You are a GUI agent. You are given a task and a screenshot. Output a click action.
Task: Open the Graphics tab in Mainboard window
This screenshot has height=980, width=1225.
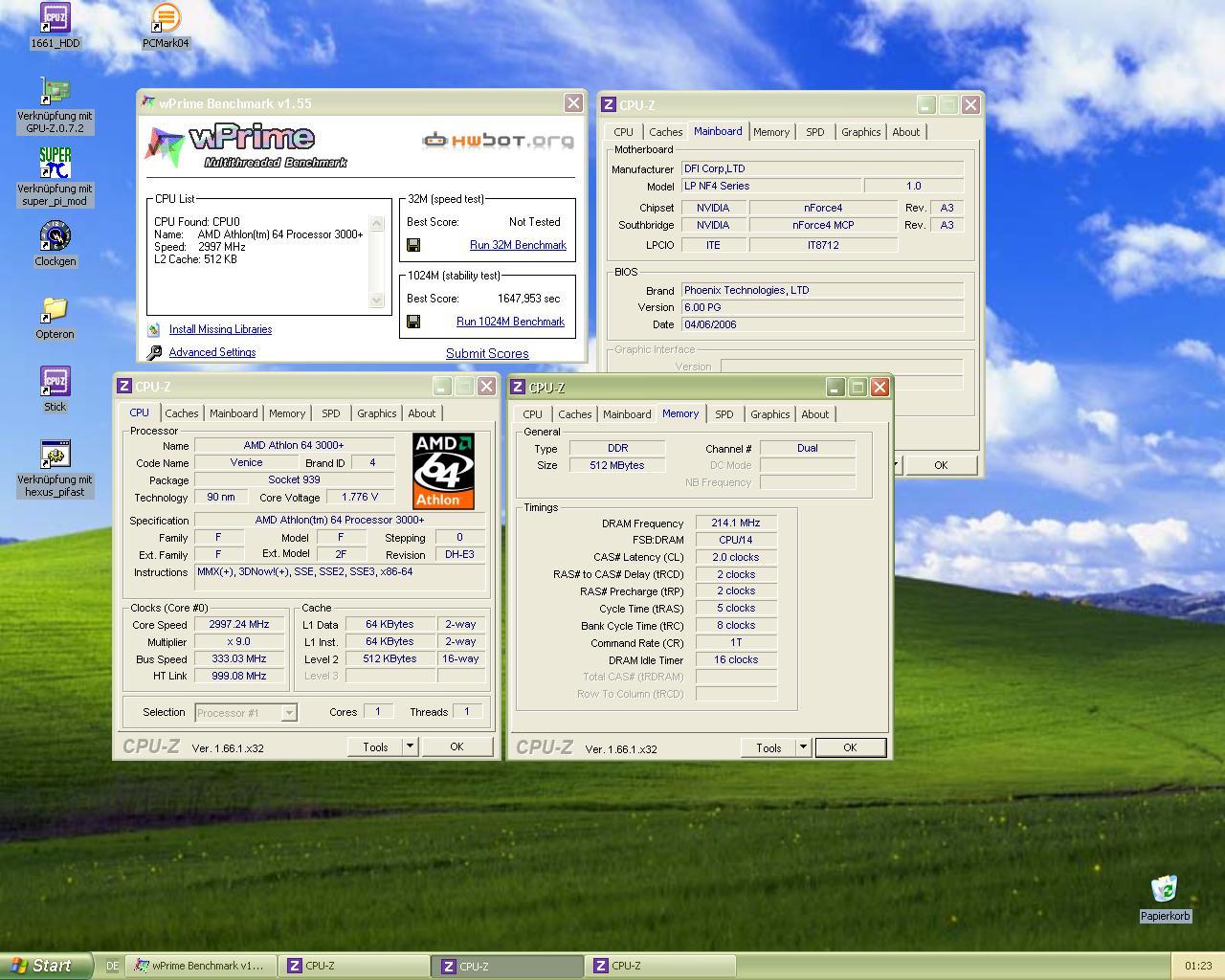(x=860, y=132)
